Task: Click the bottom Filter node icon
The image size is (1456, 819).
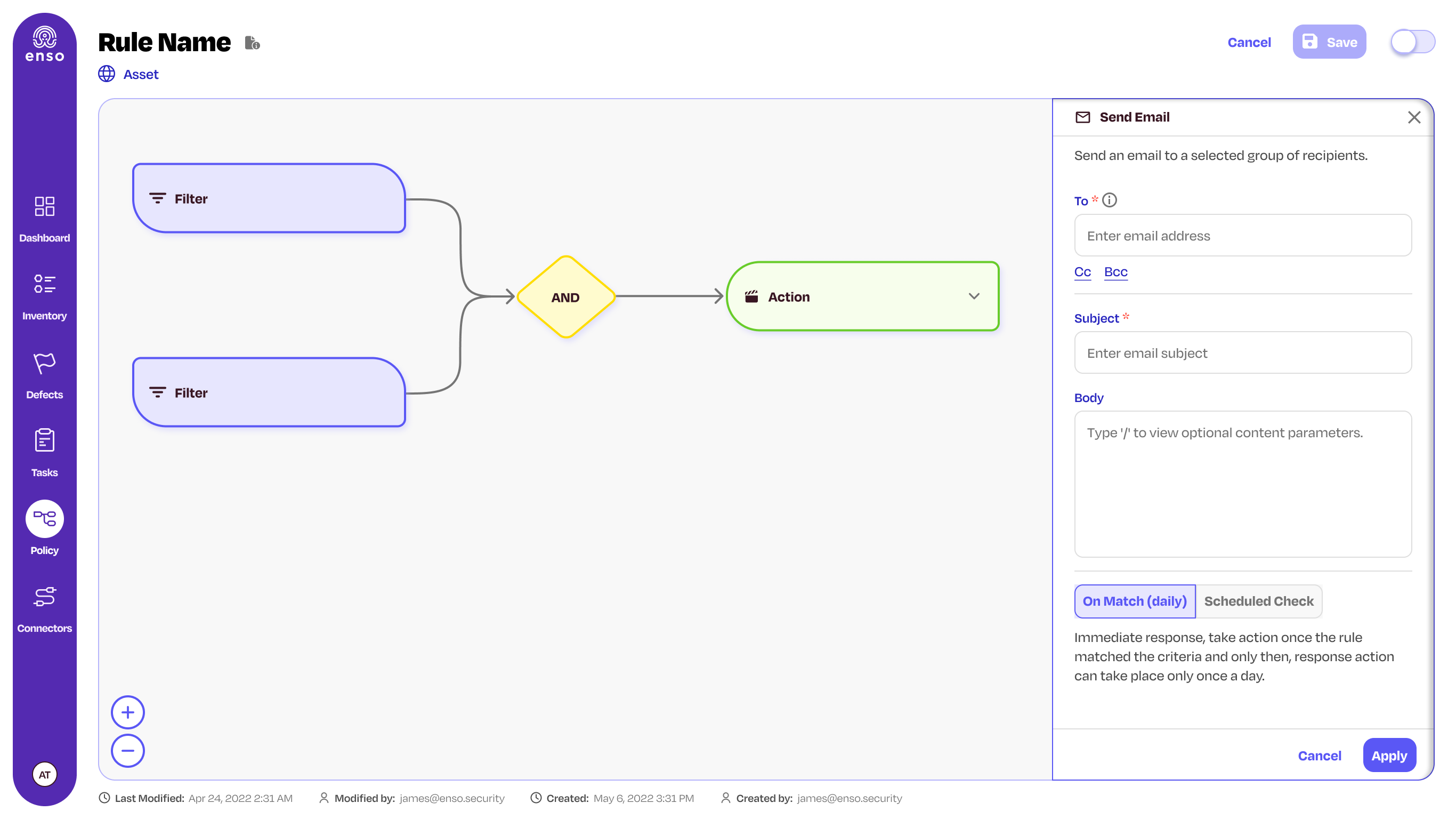Action: [158, 392]
